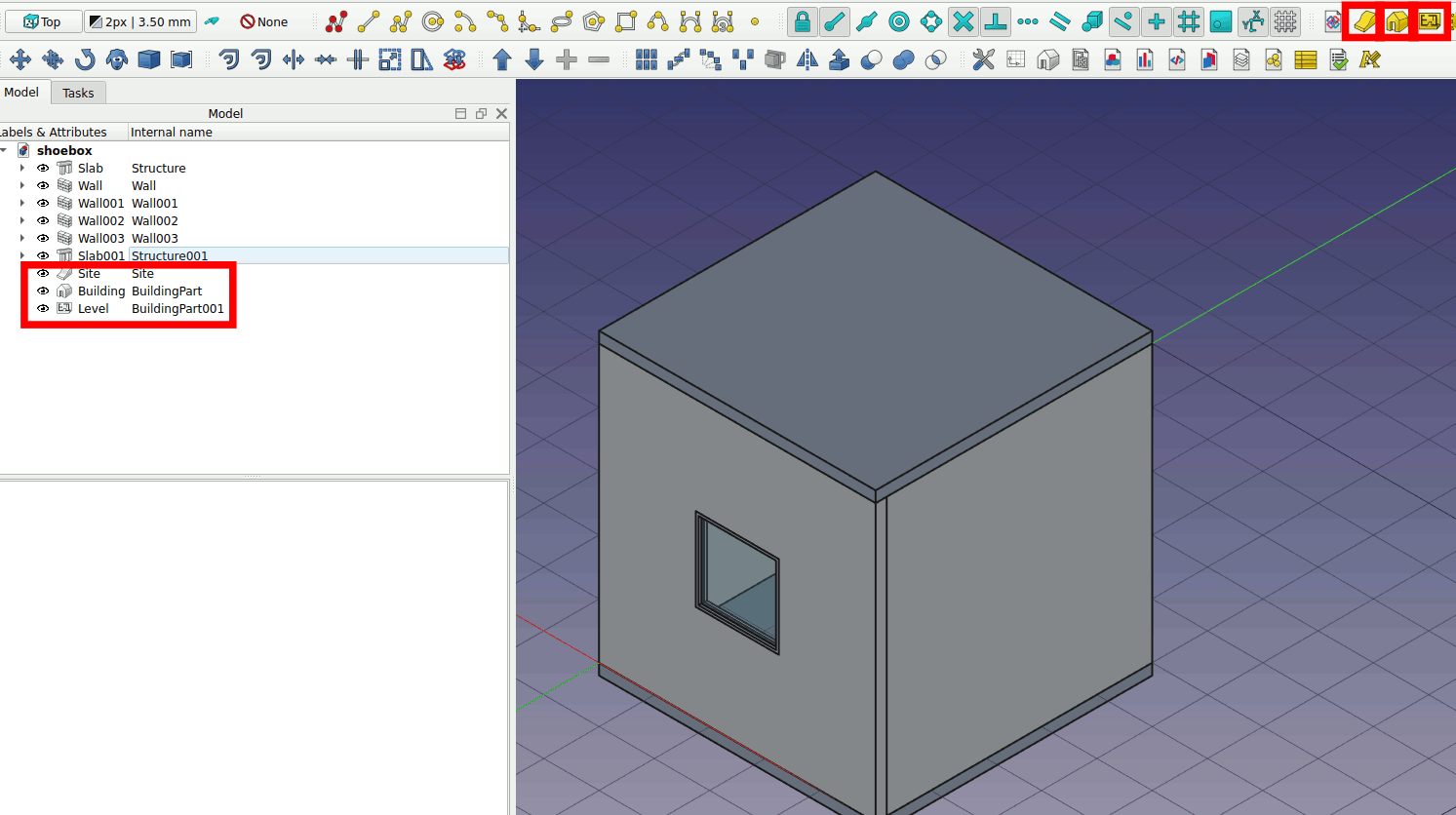This screenshot has width=1456, height=815.
Task: Click the Mirror tool icon
Action: [807, 60]
